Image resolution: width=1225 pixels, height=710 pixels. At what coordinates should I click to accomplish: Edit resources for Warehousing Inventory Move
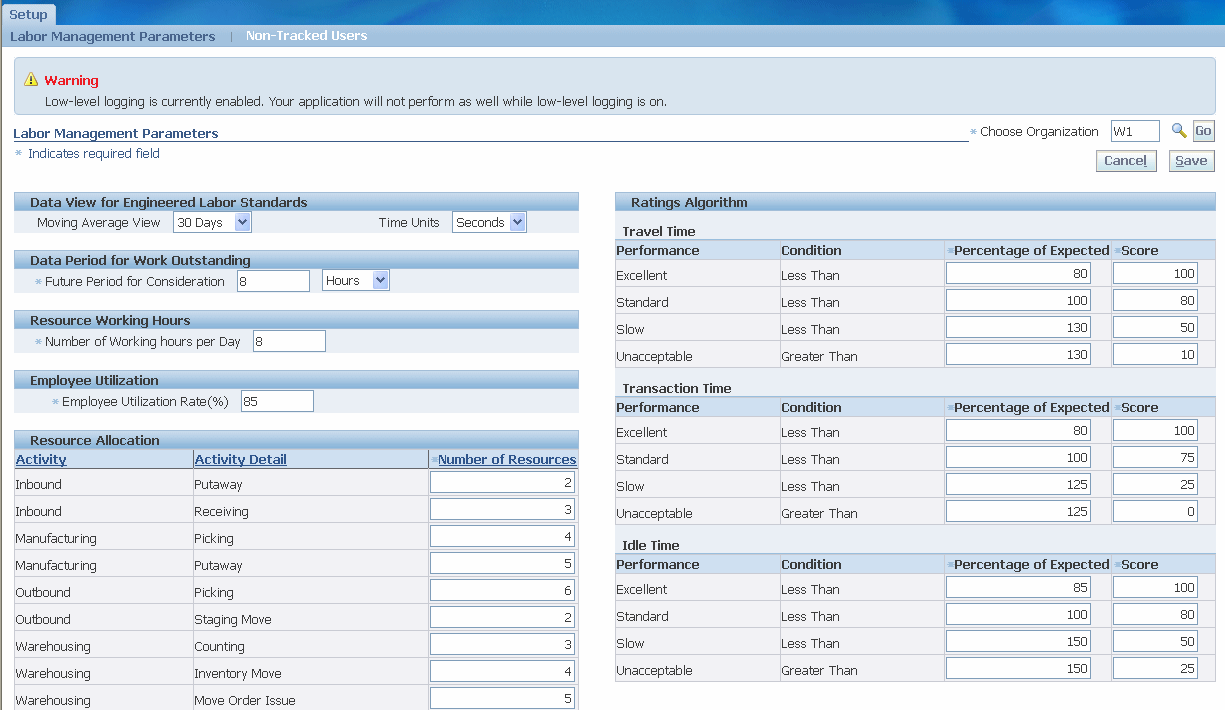503,672
